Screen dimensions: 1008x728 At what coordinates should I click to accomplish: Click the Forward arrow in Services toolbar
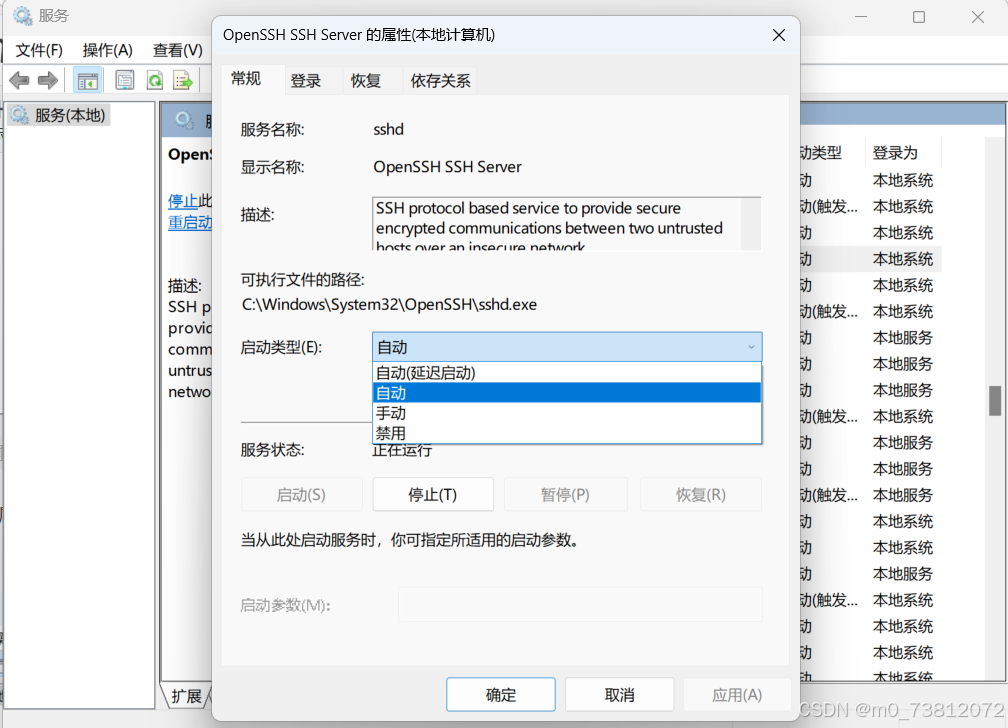(x=48, y=80)
